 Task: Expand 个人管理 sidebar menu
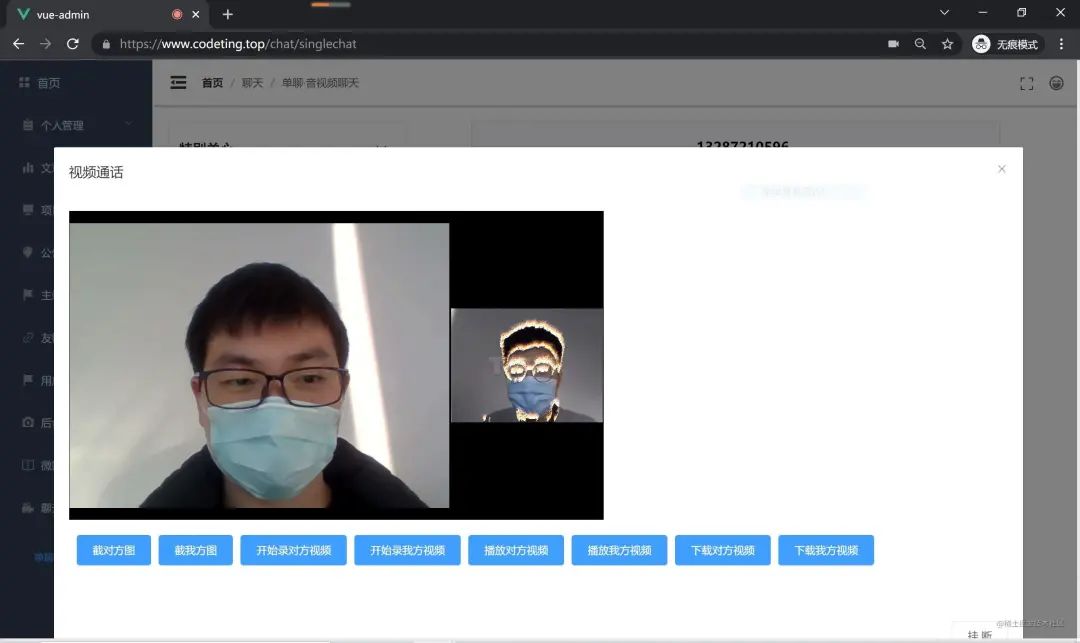click(76, 125)
